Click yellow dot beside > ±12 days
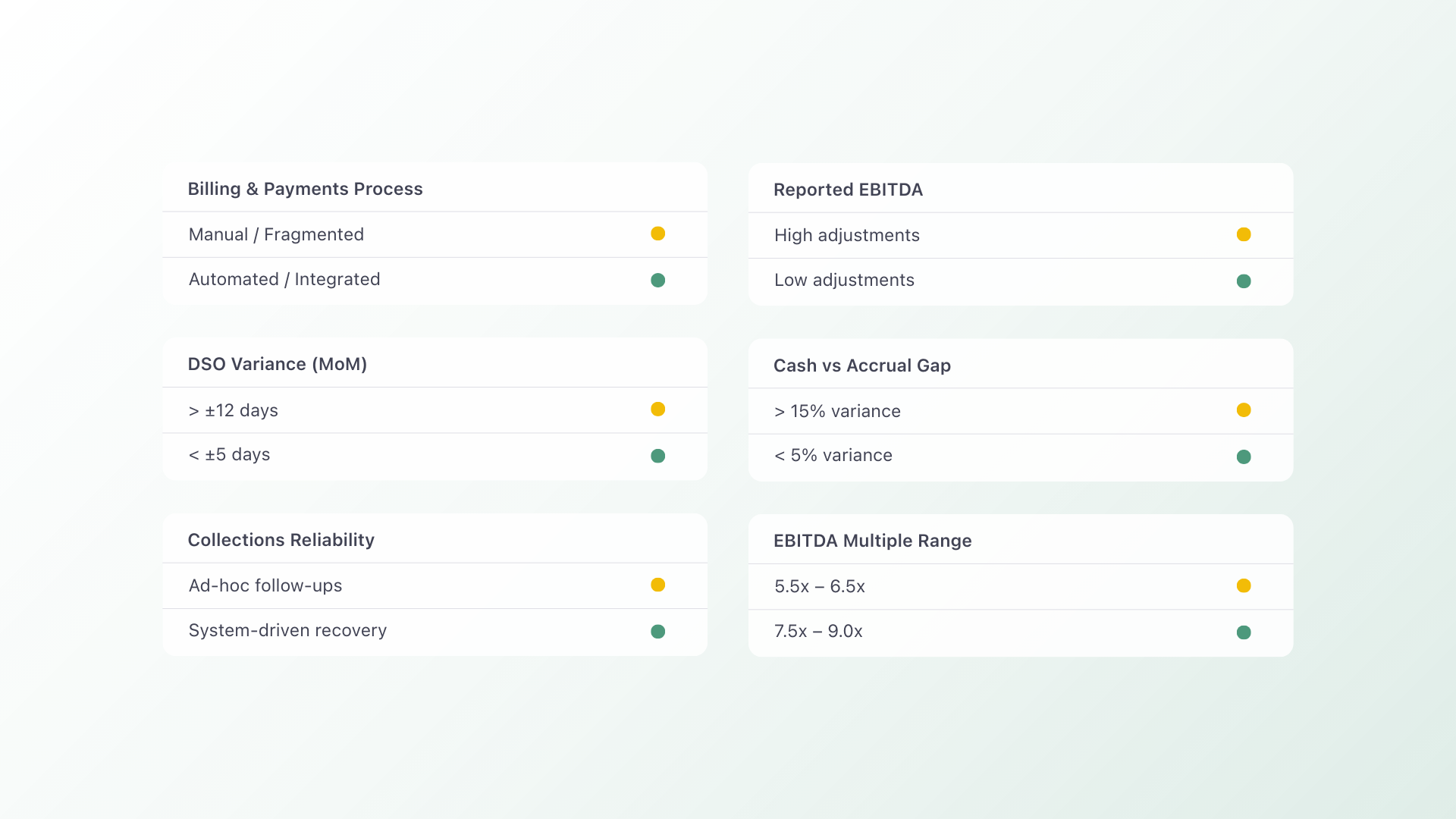Viewport: 1456px width, 819px height. click(x=658, y=409)
